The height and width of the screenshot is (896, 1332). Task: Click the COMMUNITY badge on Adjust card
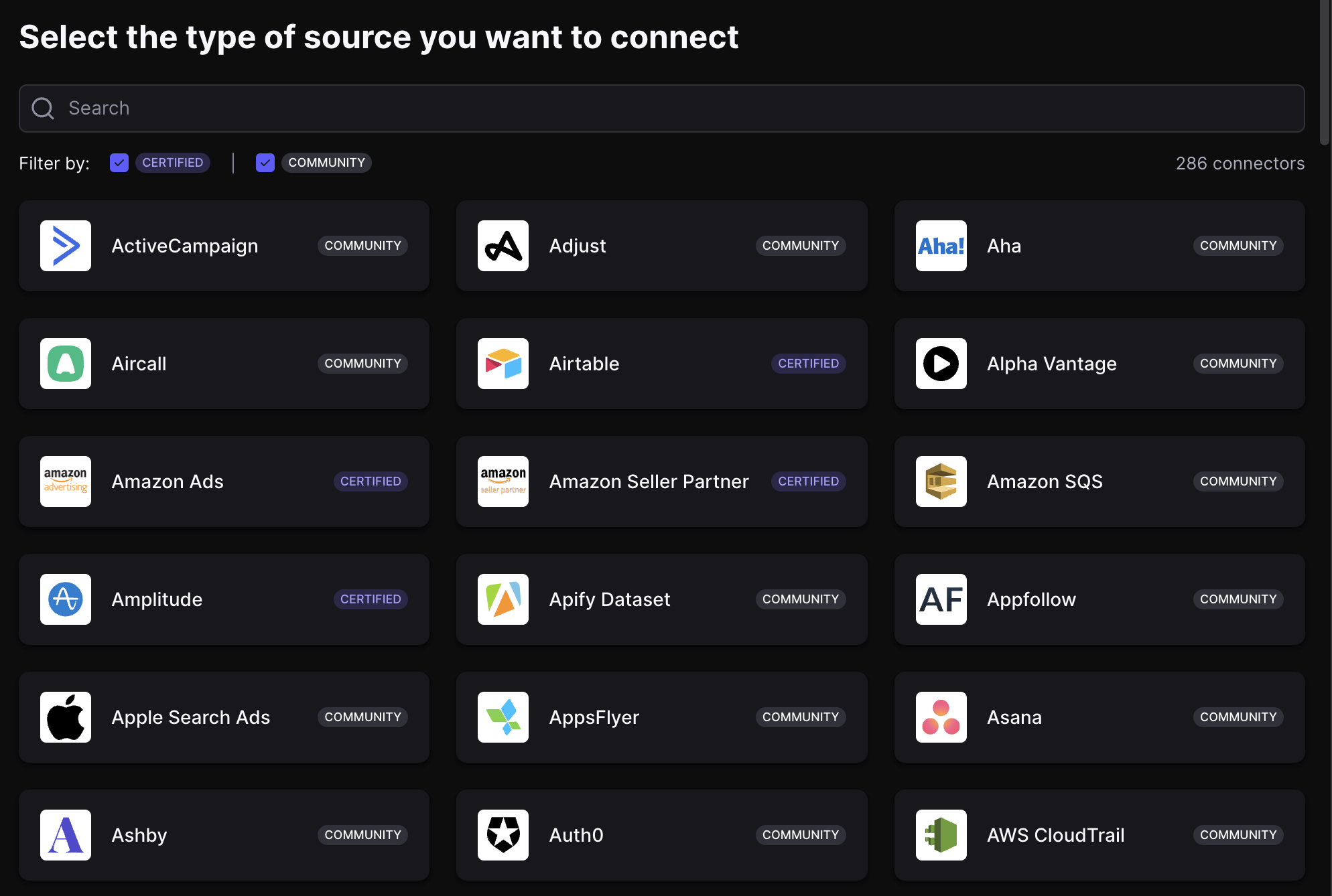click(x=801, y=246)
